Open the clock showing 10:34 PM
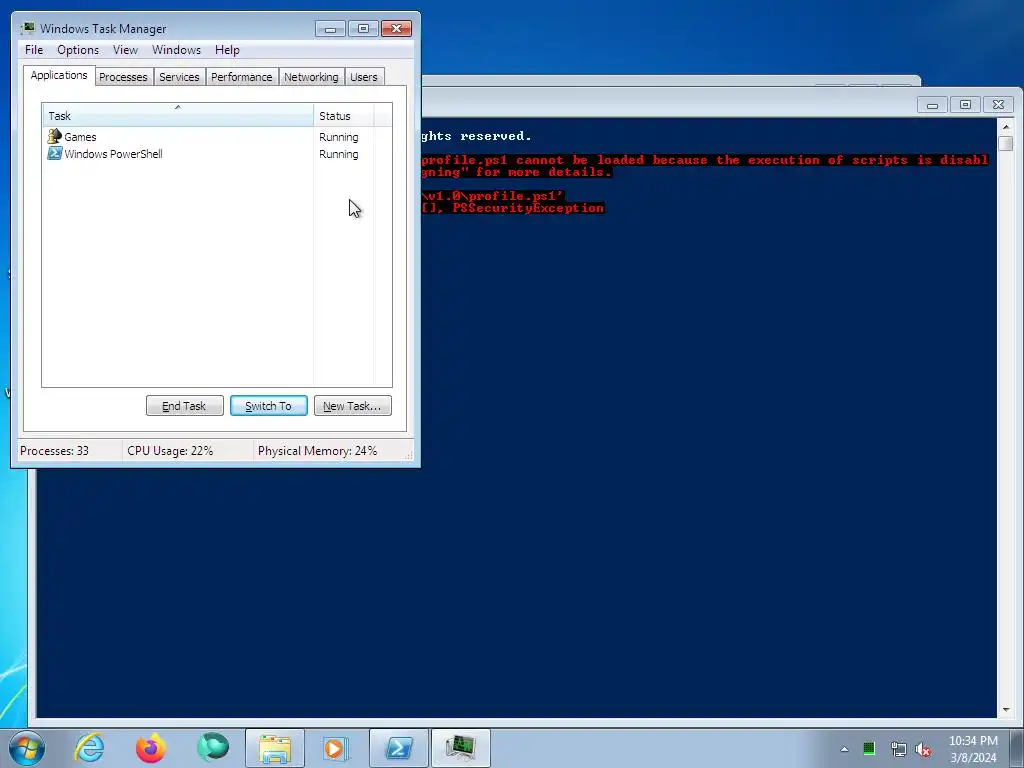 coord(973,749)
